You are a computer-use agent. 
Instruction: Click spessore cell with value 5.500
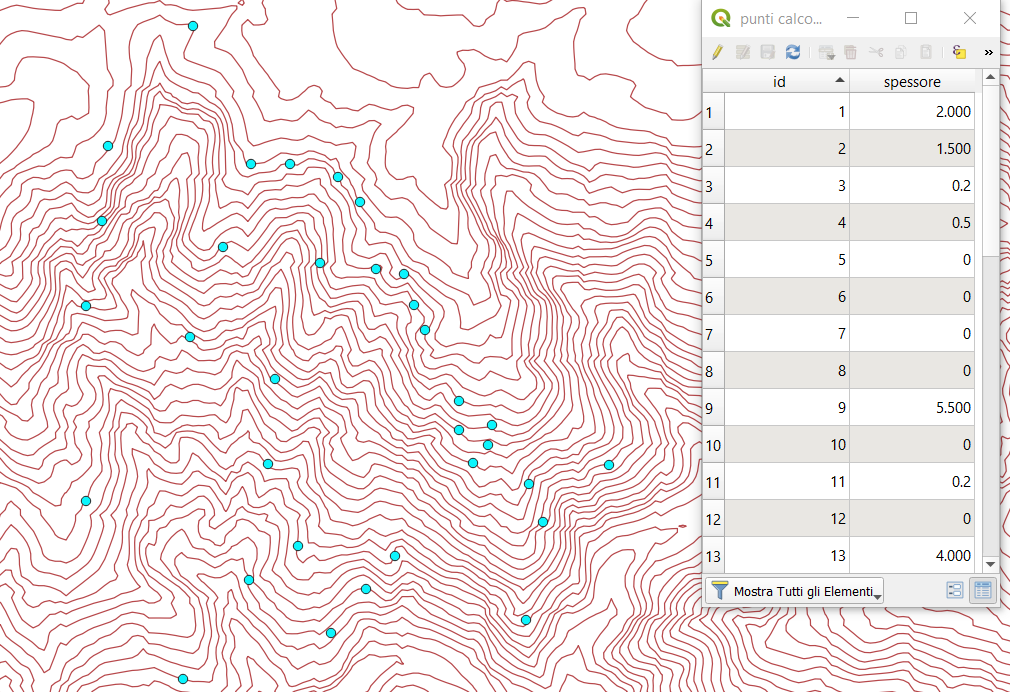(912, 408)
